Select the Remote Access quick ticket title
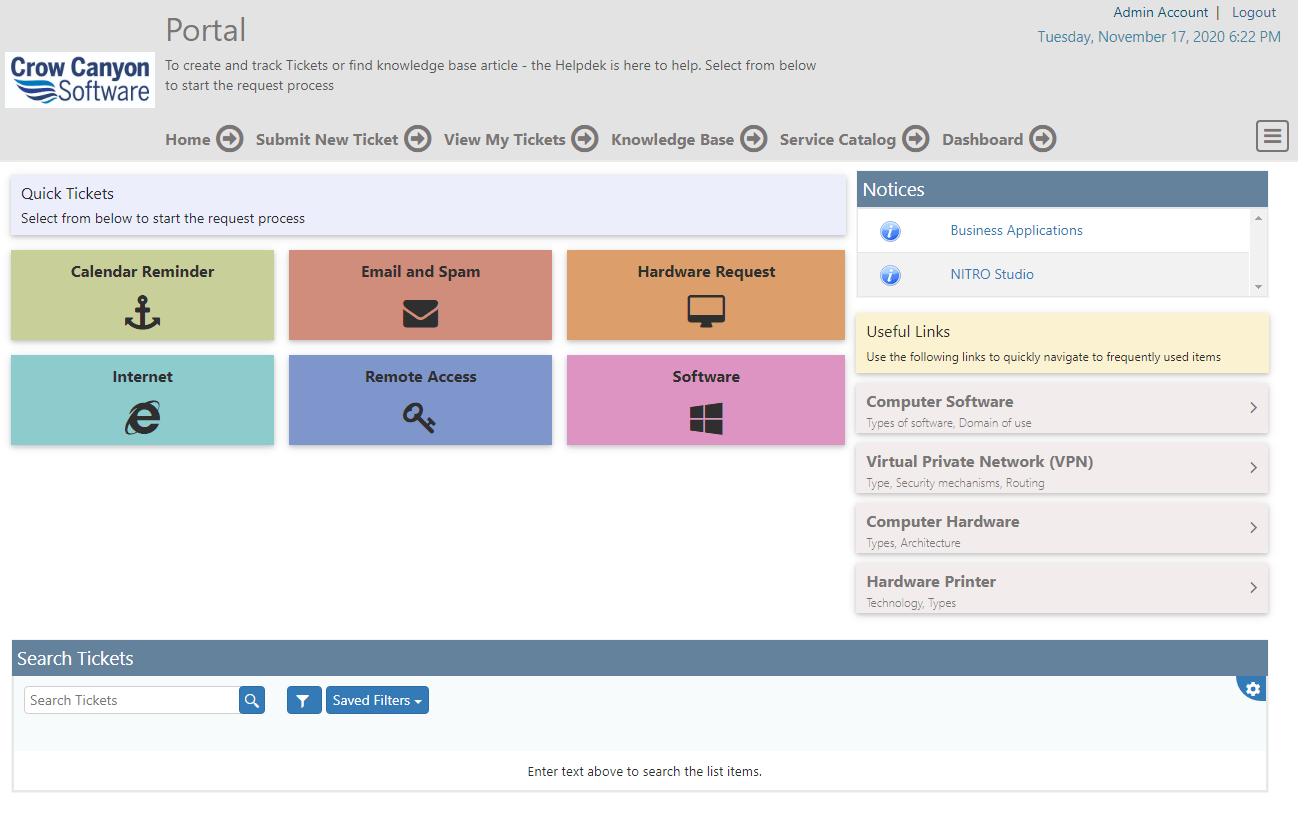 pyautogui.click(x=420, y=376)
